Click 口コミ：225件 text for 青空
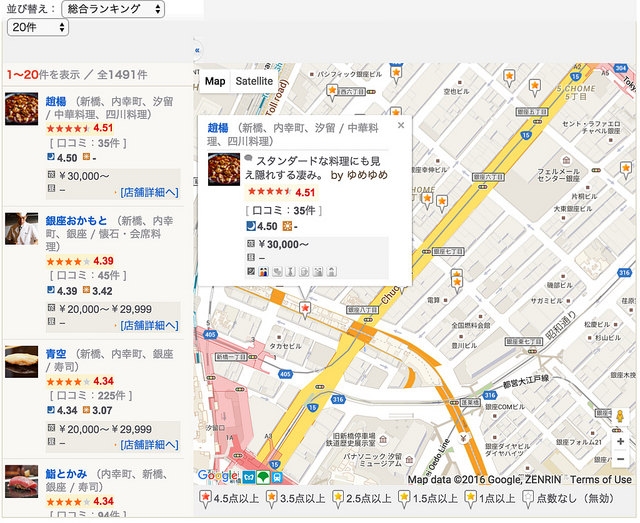 point(91,395)
